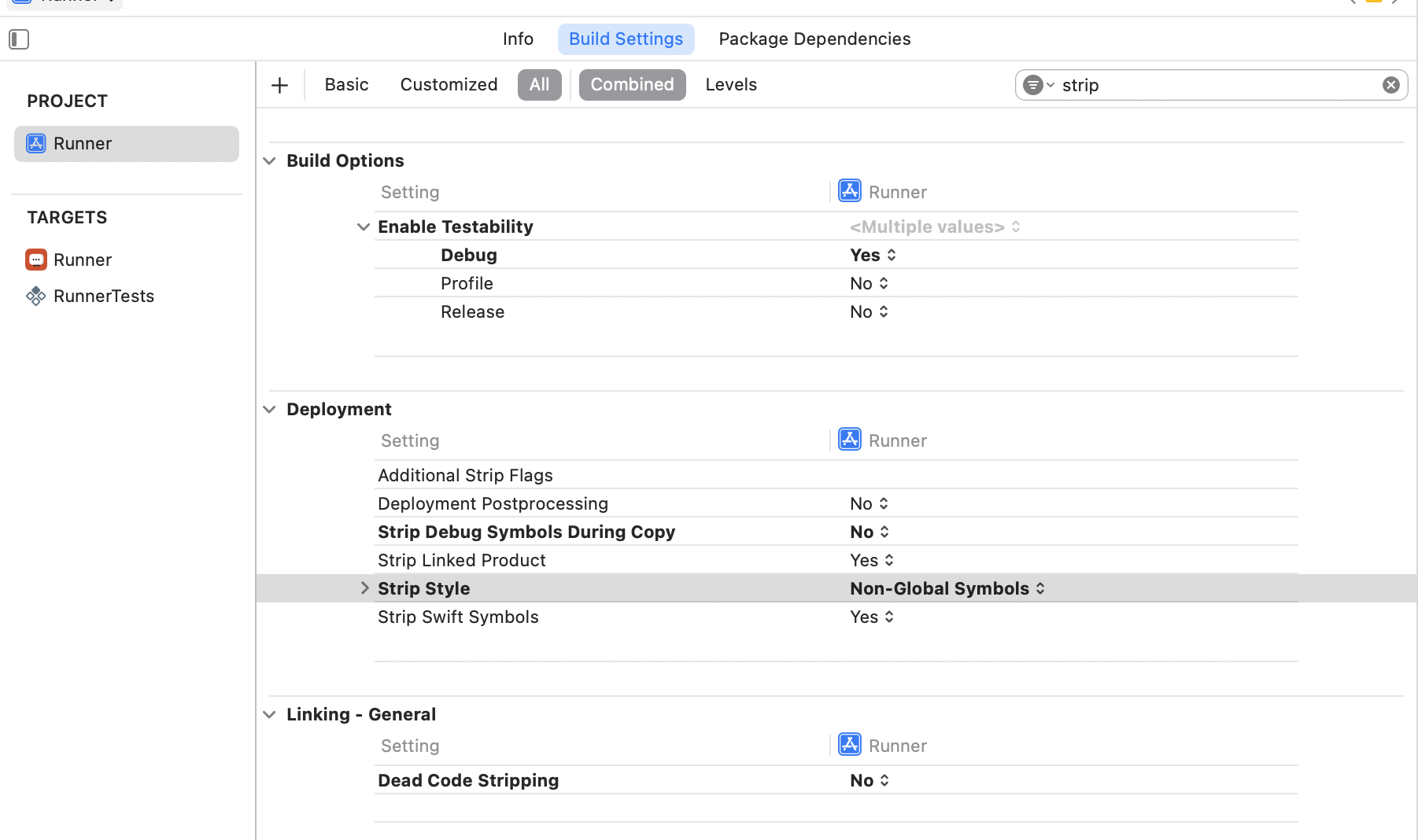Show Customized build settings
Screen dimensions: 1418x840
449,85
